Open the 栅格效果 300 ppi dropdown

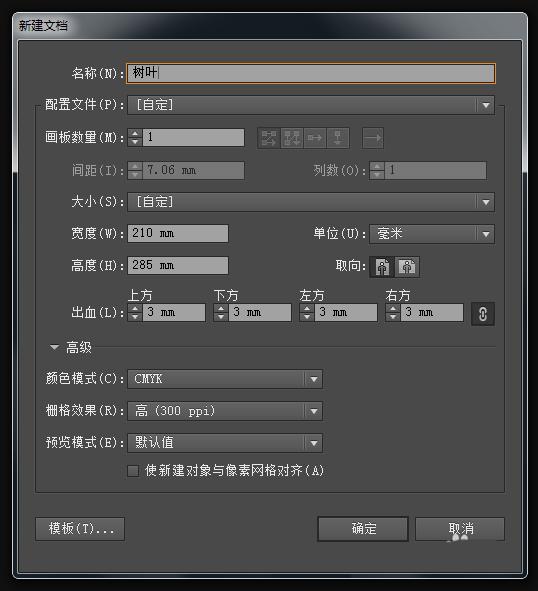pos(225,411)
